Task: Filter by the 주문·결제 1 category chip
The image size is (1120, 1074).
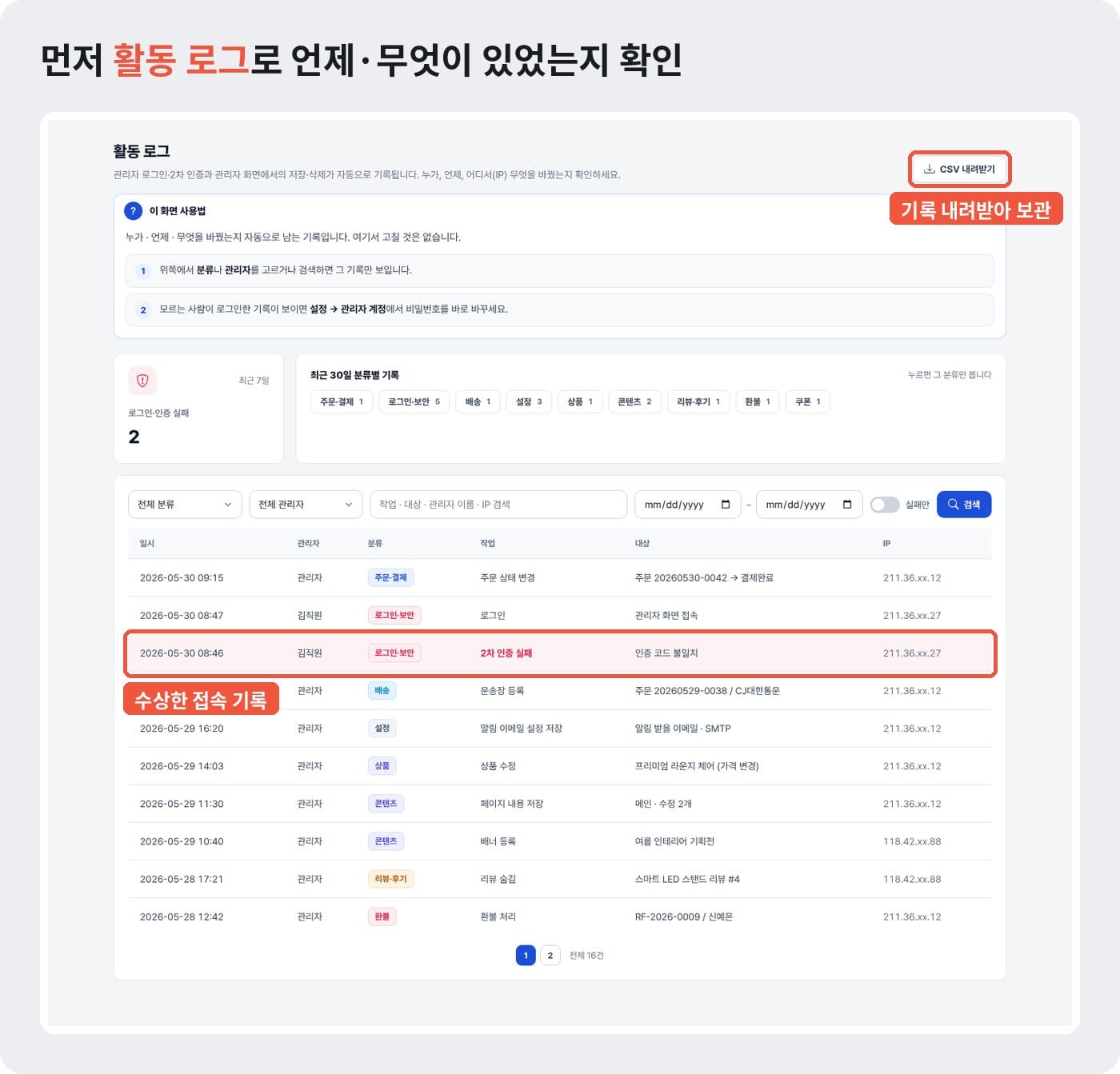Action: (342, 401)
